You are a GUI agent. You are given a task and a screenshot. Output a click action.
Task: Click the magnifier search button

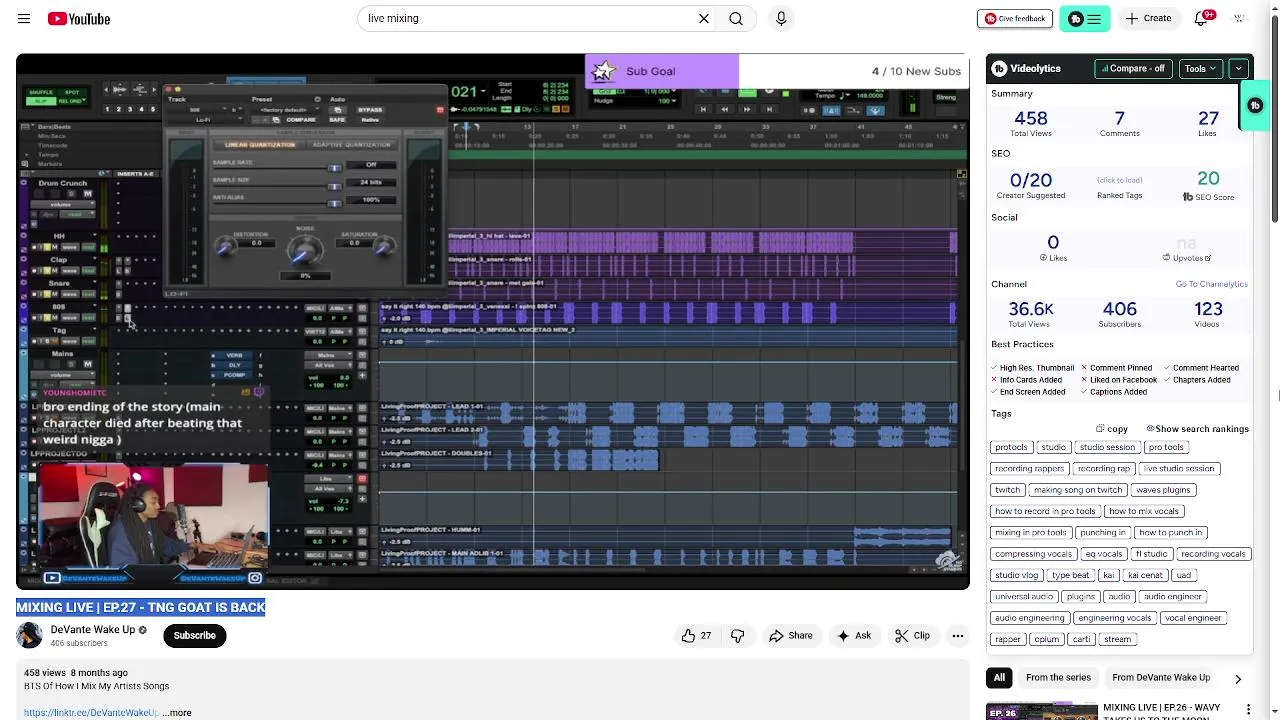736,18
